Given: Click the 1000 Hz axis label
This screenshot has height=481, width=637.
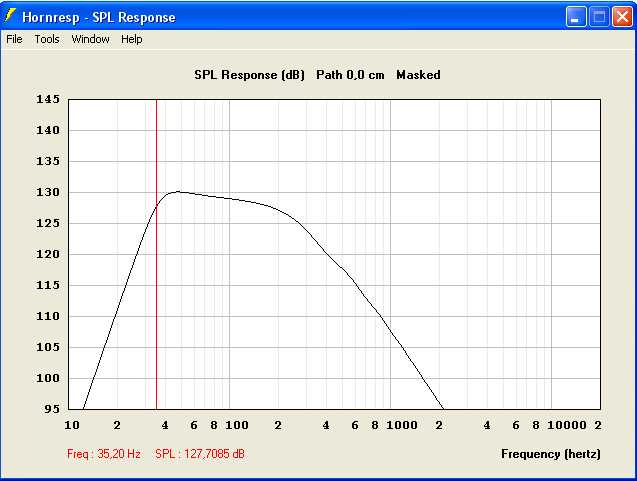Looking at the screenshot, I should 401,425.
